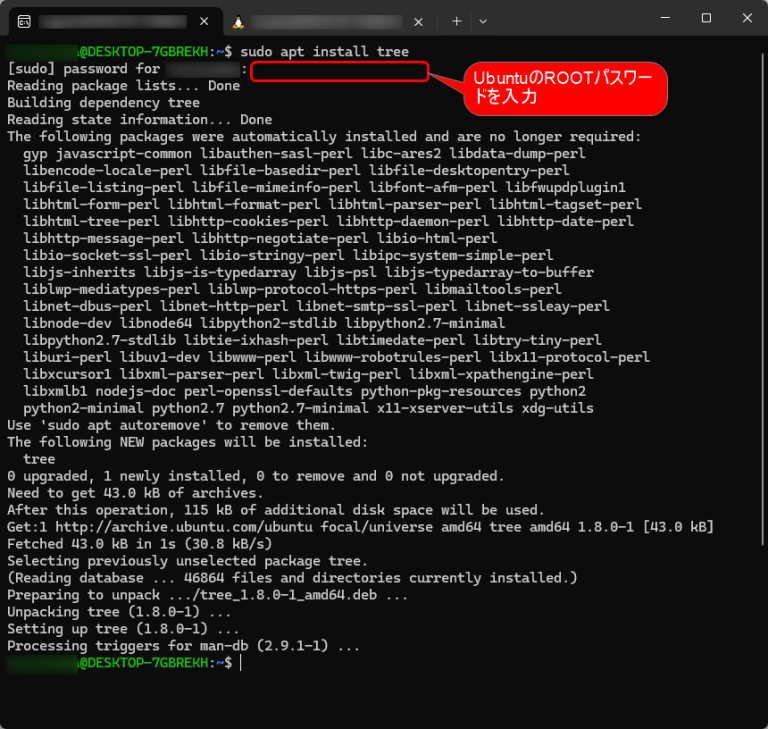
Task: Click 'Reading state information... Done' line
Action: point(140,120)
